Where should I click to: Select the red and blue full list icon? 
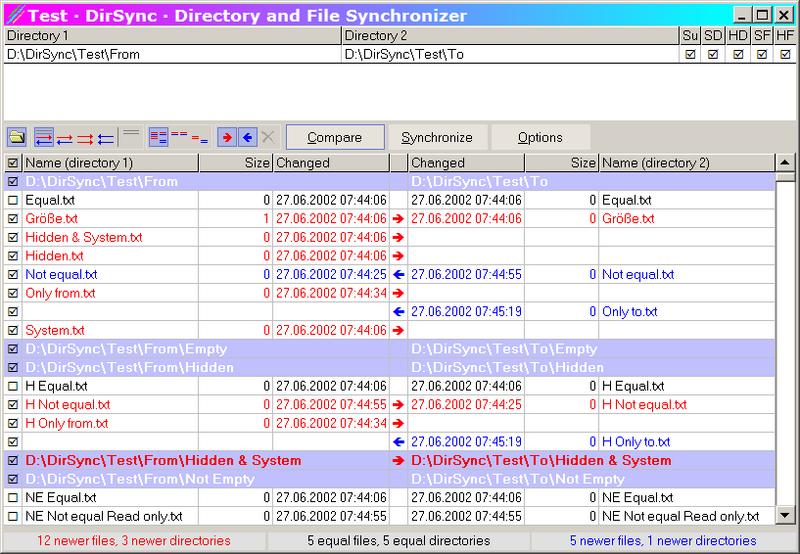tap(158, 137)
